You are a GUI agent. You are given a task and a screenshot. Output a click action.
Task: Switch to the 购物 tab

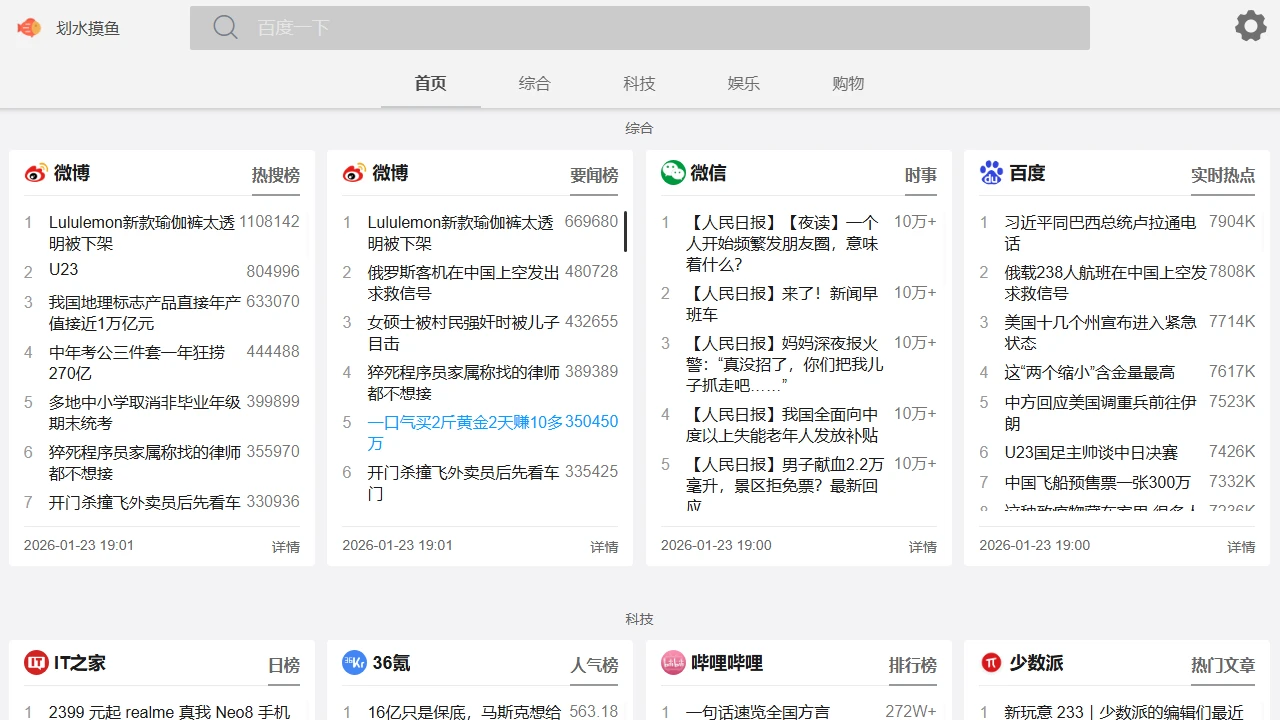[x=848, y=83]
